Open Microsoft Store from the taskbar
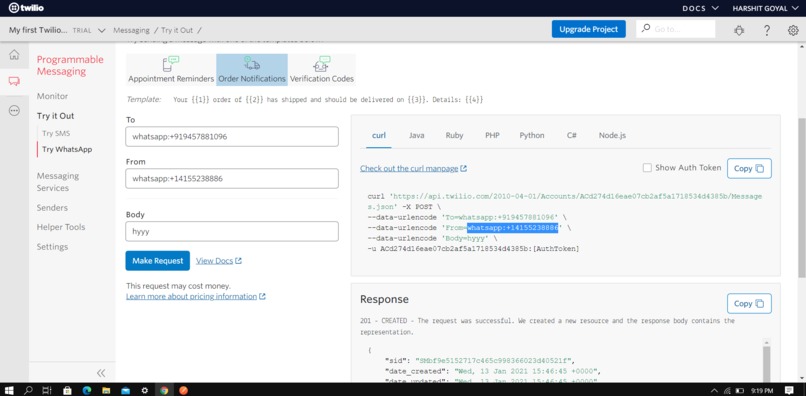Screen dimensions: 806x396 [x=67, y=390]
